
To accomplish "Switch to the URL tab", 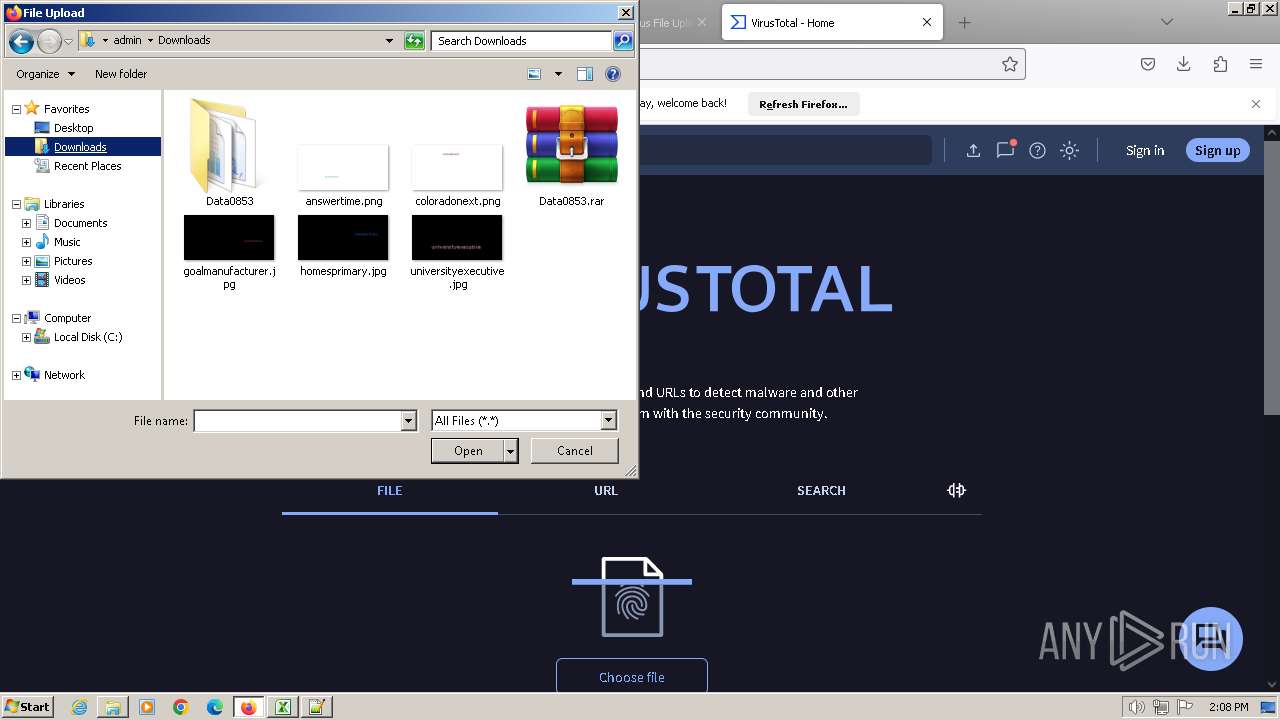I will point(606,490).
